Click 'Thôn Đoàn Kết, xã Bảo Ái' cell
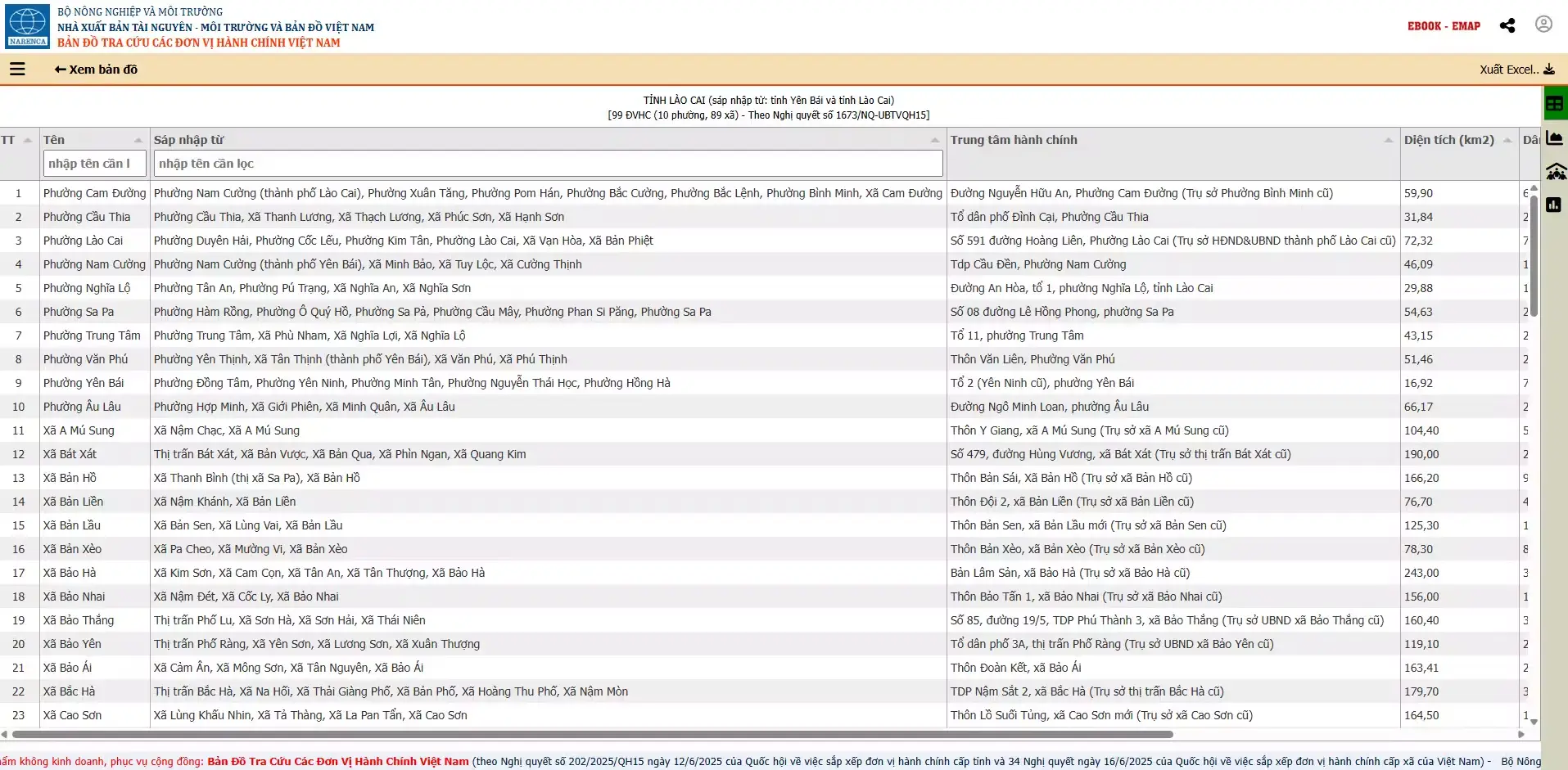The image size is (1568, 770). [1015, 668]
